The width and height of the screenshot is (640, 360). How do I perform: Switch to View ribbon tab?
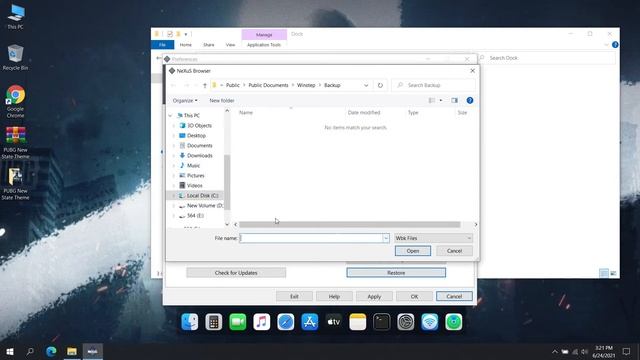[x=231, y=45]
